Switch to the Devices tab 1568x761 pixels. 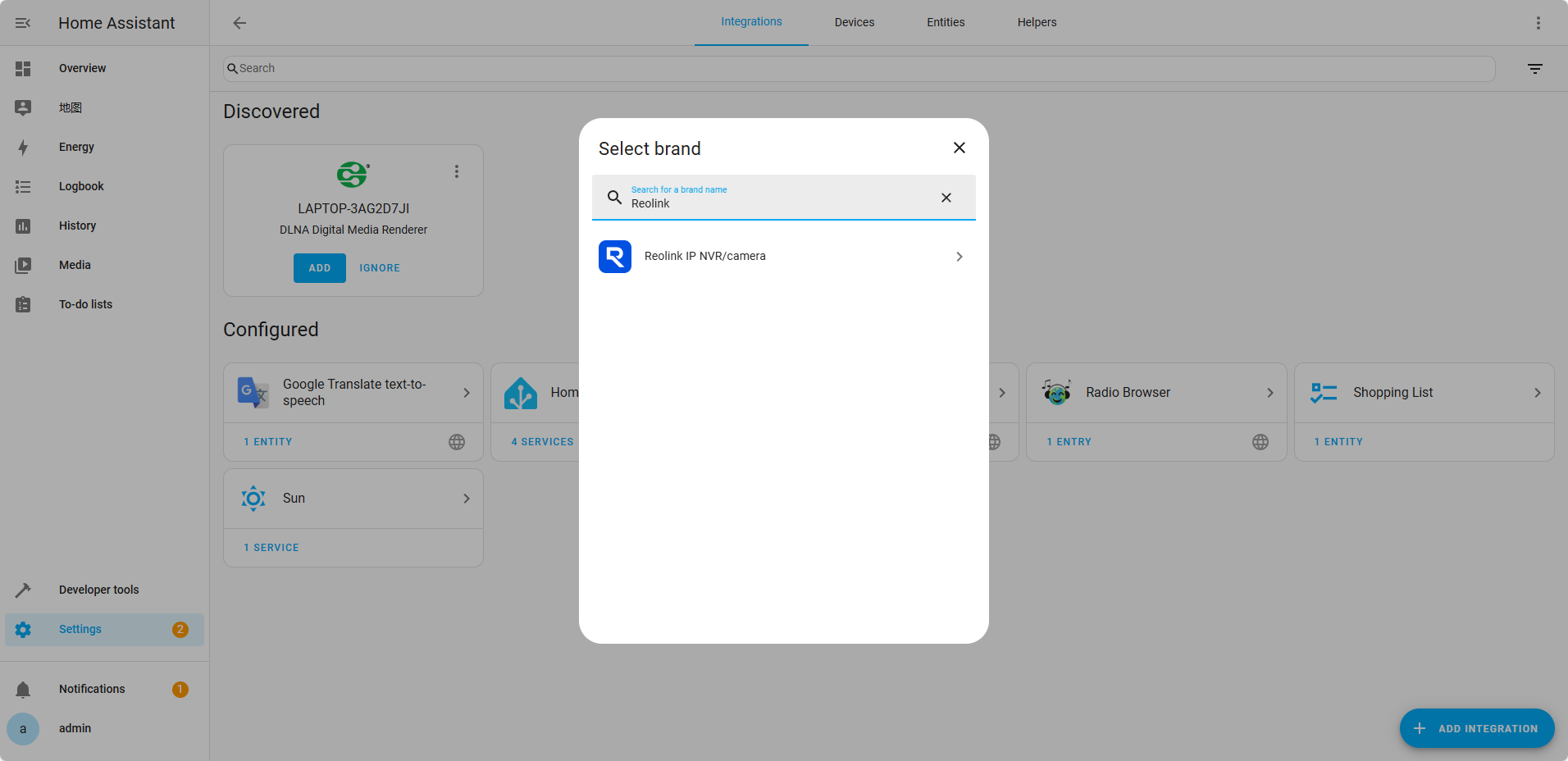pos(855,22)
